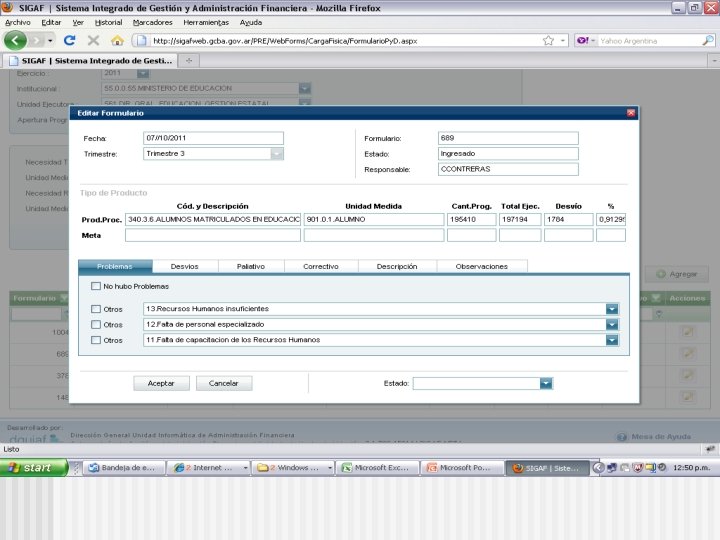Viewport: 720px width, 540px height.
Task: Expand the 12.Falta de personal especializado dropdown
Action: 612,325
